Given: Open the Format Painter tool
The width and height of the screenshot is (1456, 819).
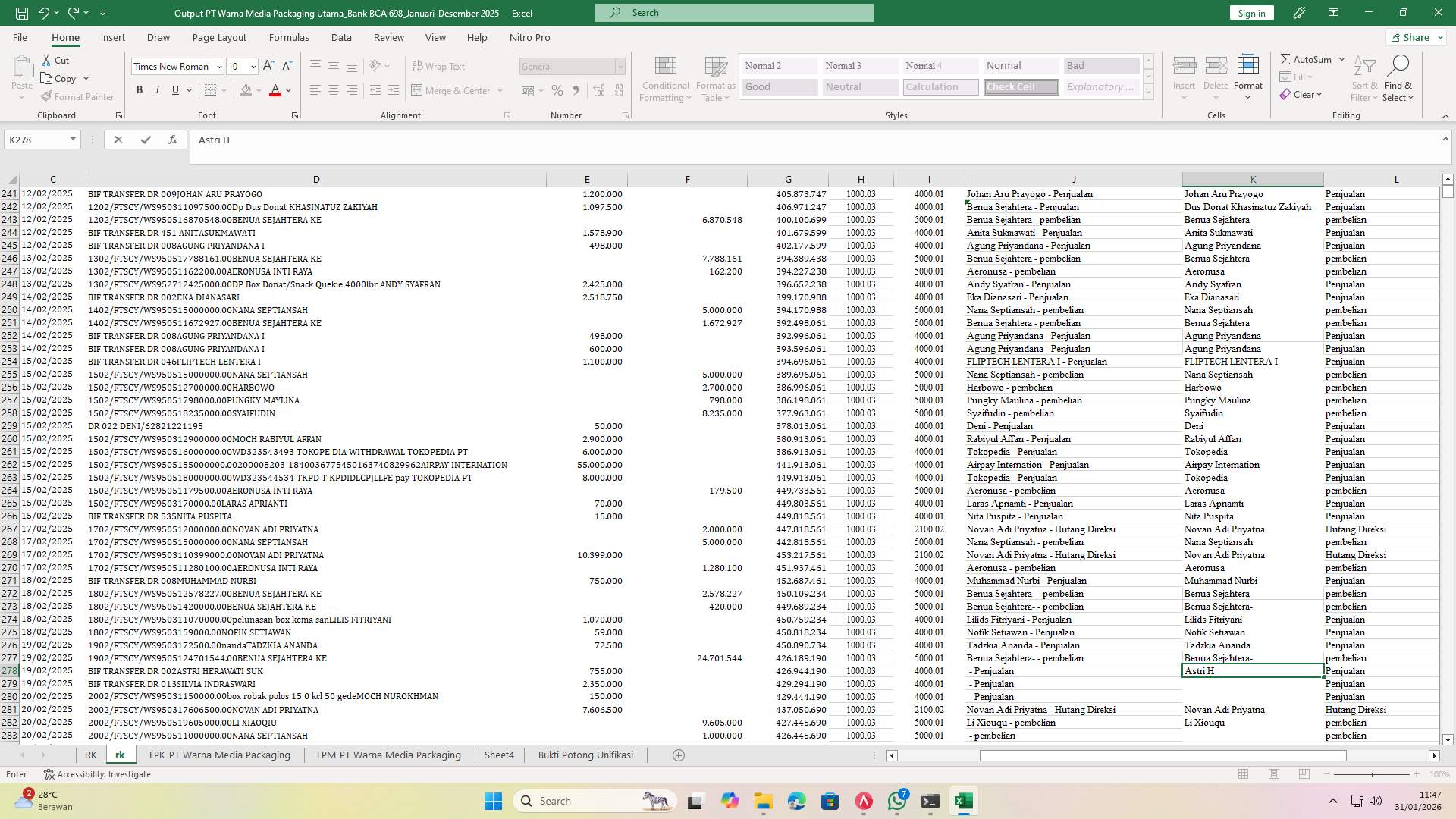Looking at the screenshot, I should tap(78, 96).
